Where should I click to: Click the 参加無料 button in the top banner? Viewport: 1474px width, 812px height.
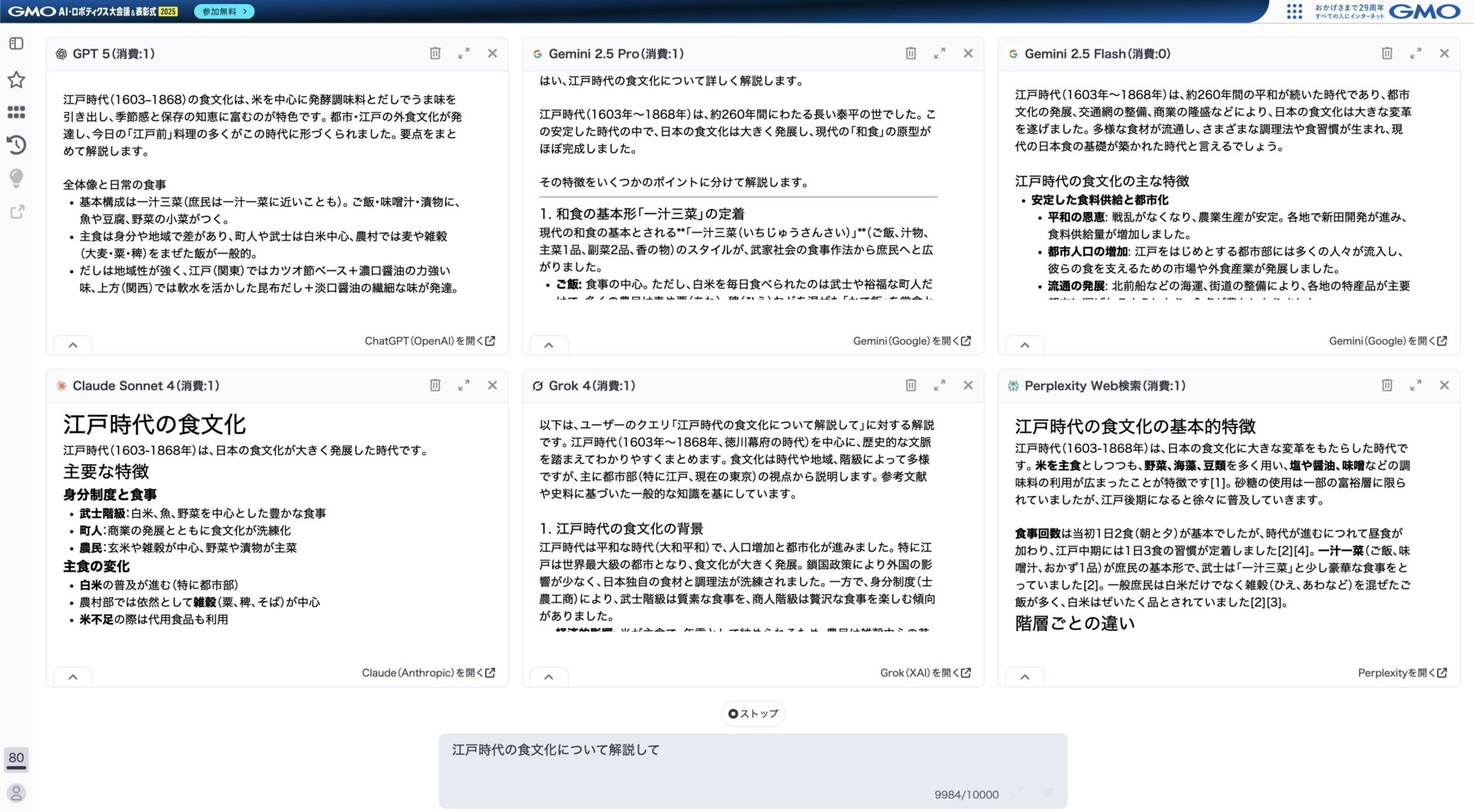223,11
